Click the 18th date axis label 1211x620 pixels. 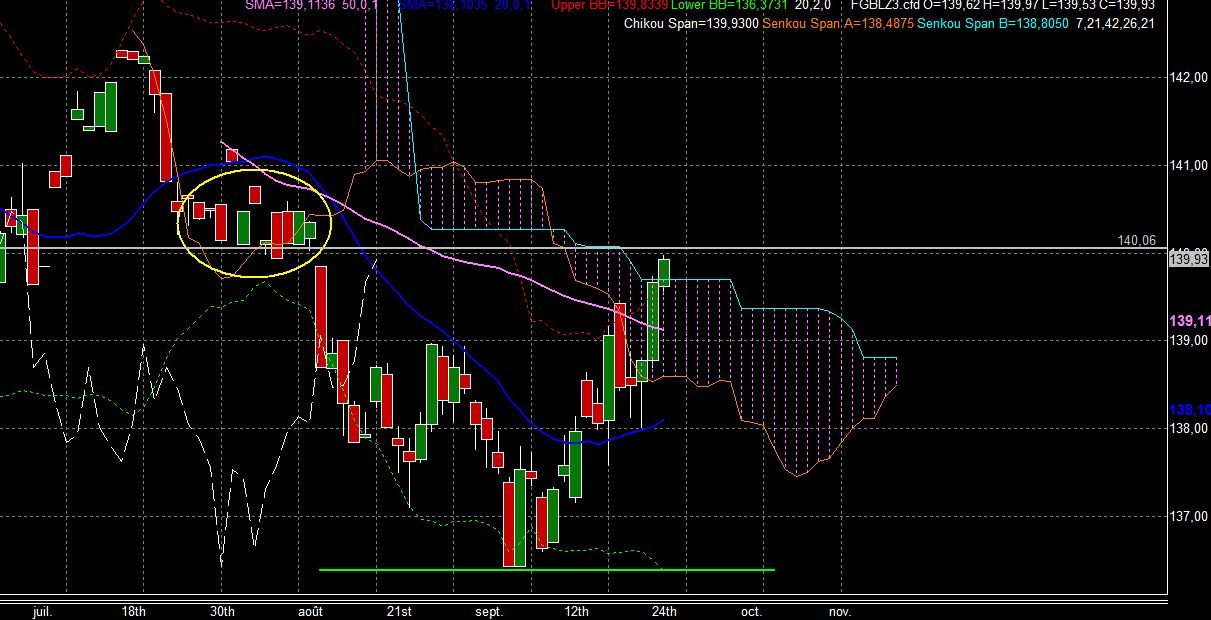pyautogui.click(x=134, y=611)
